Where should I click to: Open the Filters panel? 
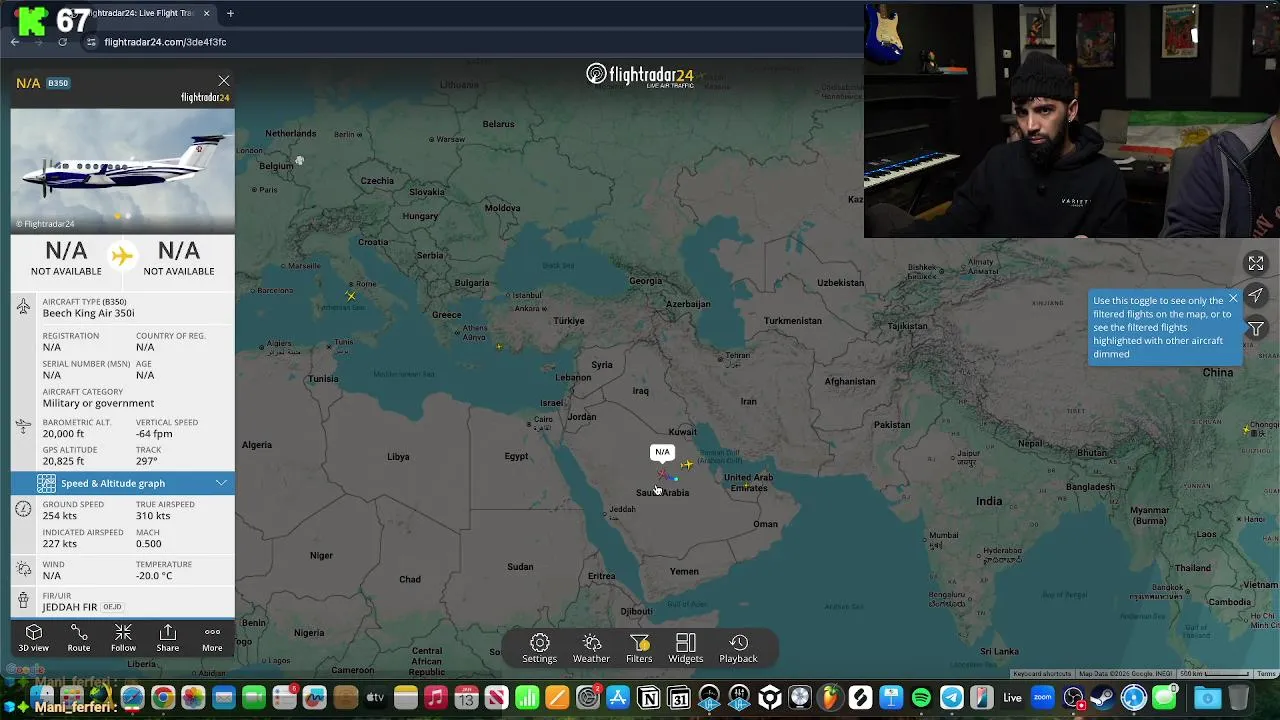639,648
